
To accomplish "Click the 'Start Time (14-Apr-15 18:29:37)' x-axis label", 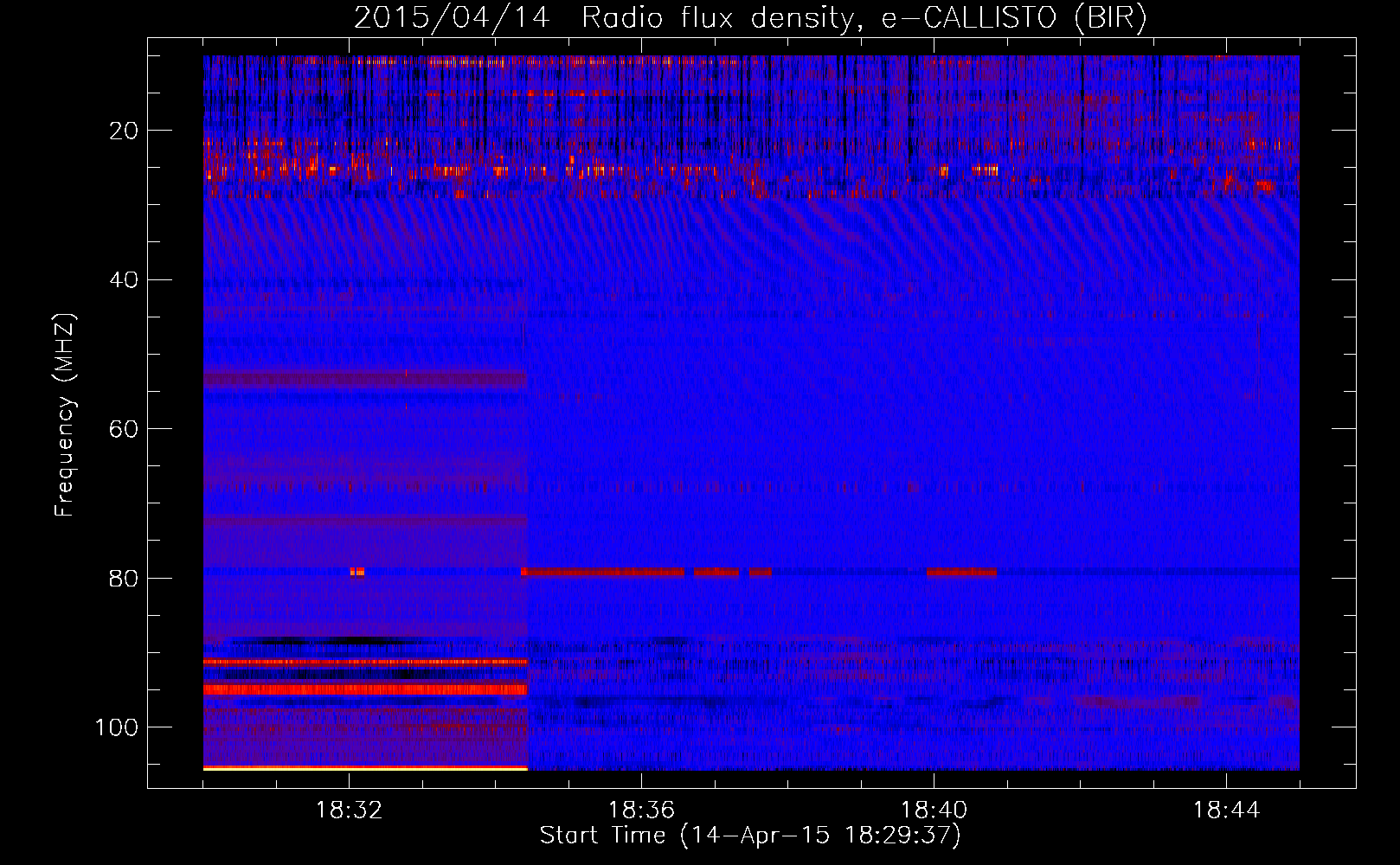I will [x=750, y=836].
